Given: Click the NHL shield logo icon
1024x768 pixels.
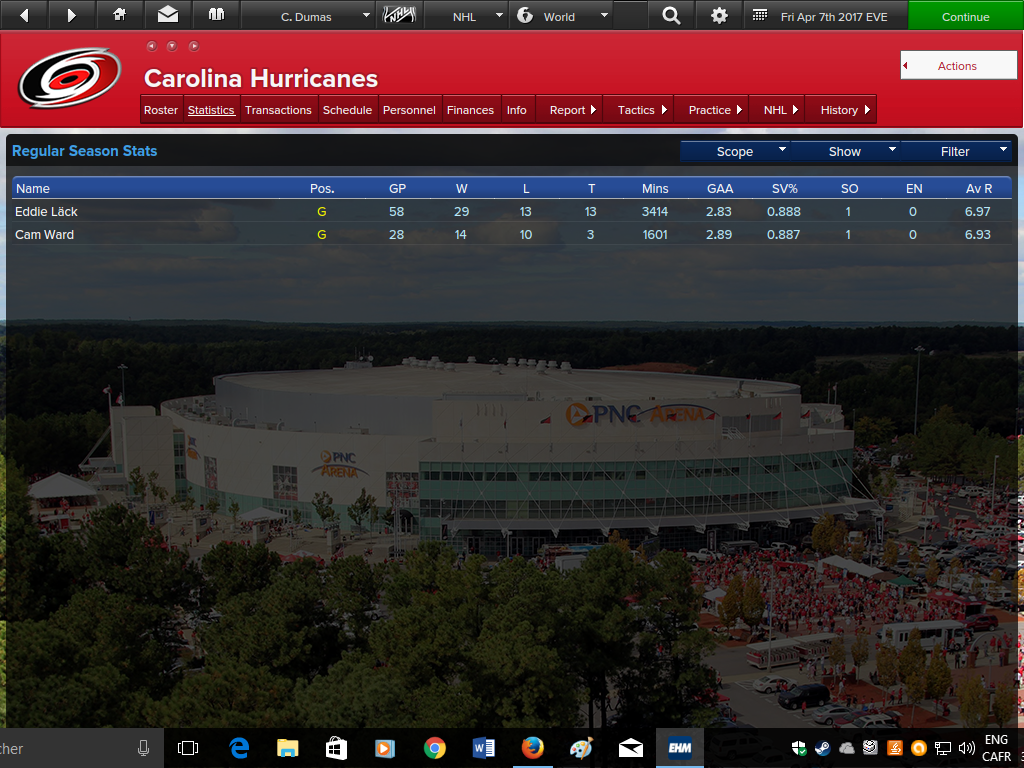Looking at the screenshot, I should 399,14.
